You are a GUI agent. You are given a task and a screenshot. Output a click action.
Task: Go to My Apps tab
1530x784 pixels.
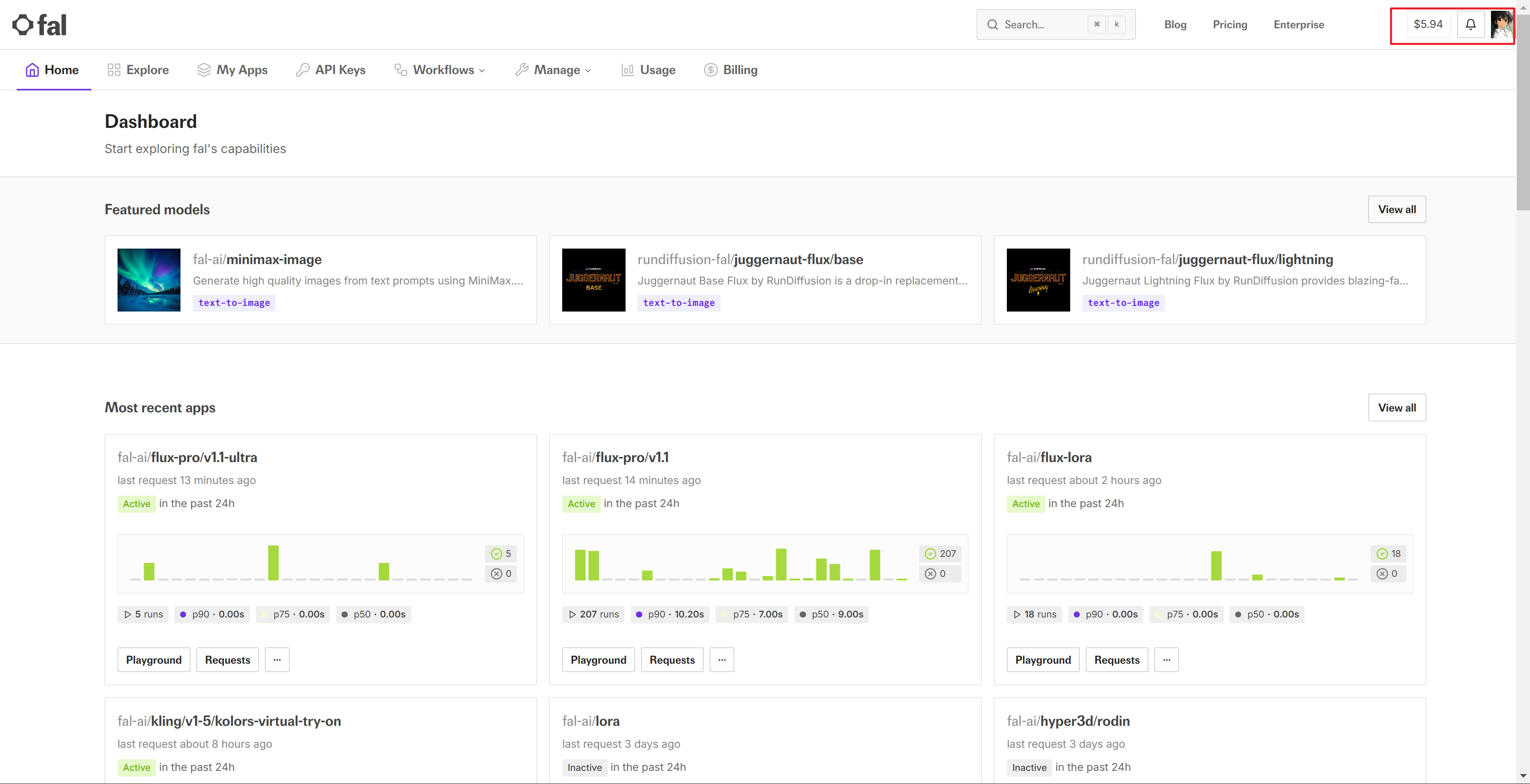pos(232,70)
